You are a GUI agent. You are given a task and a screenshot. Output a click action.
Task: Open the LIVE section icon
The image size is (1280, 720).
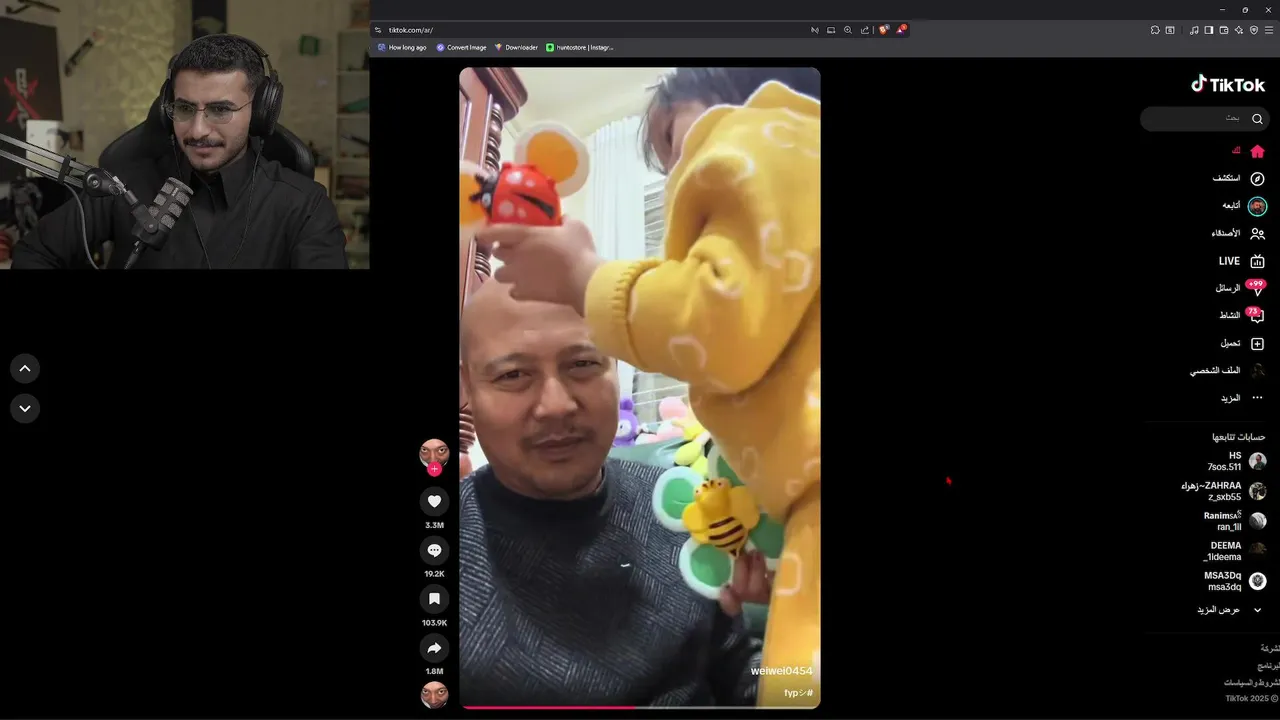pos(1257,261)
